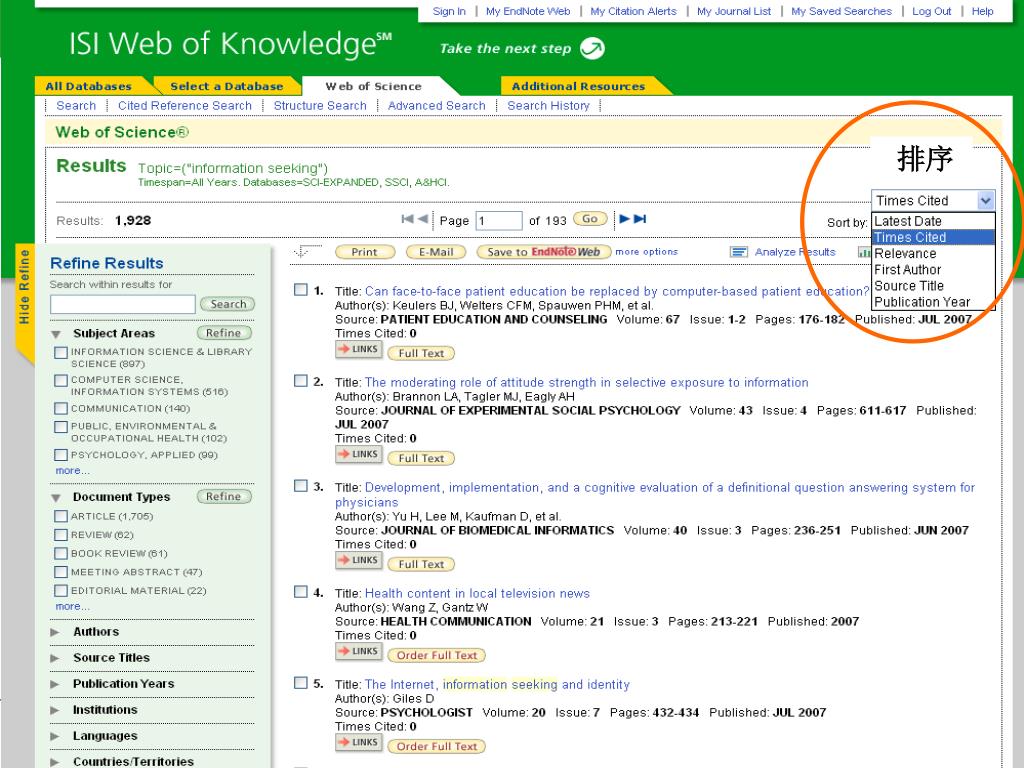Click the page number input field
1024x768 pixels.
point(499,221)
